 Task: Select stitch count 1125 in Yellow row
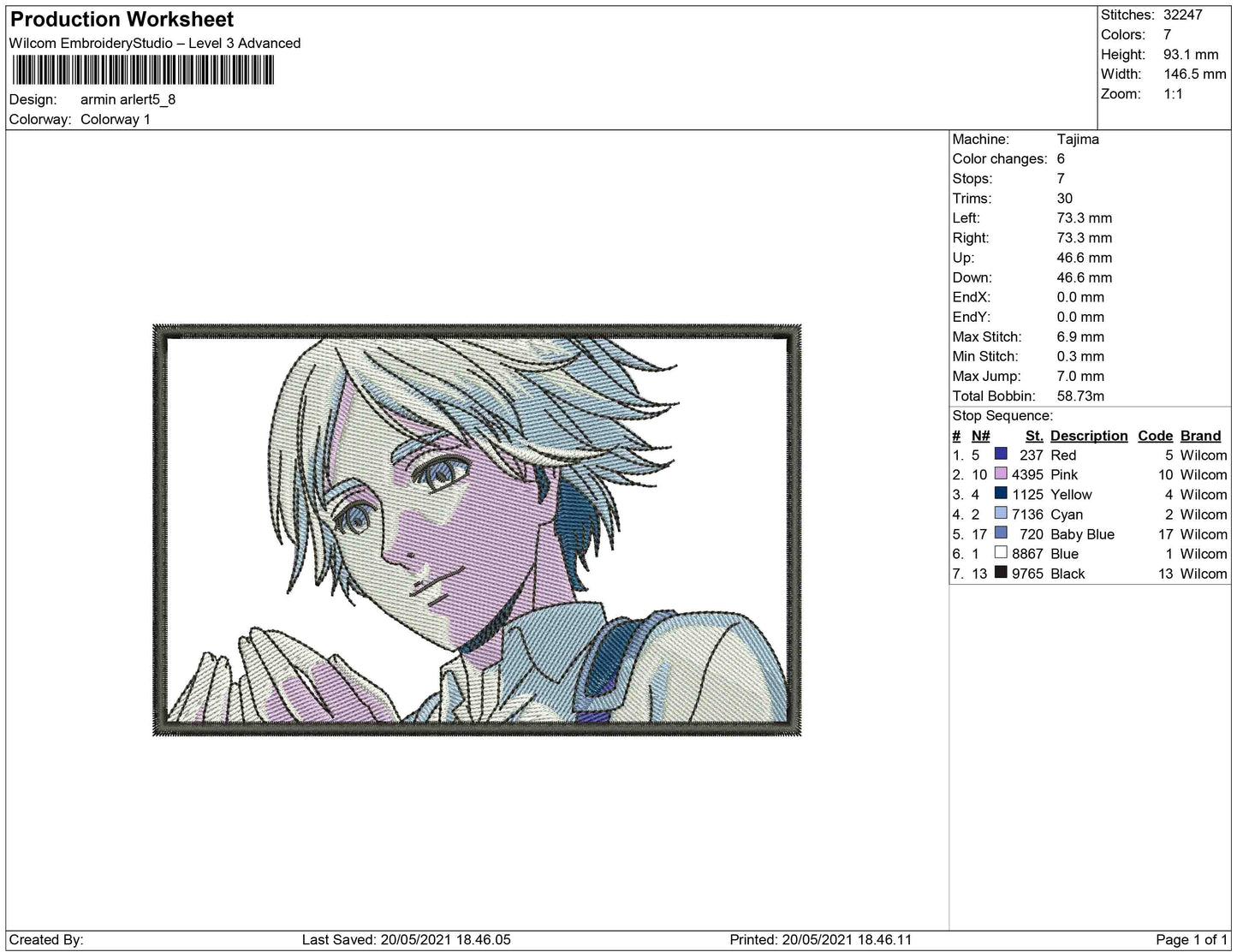click(x=1027, y=494)
